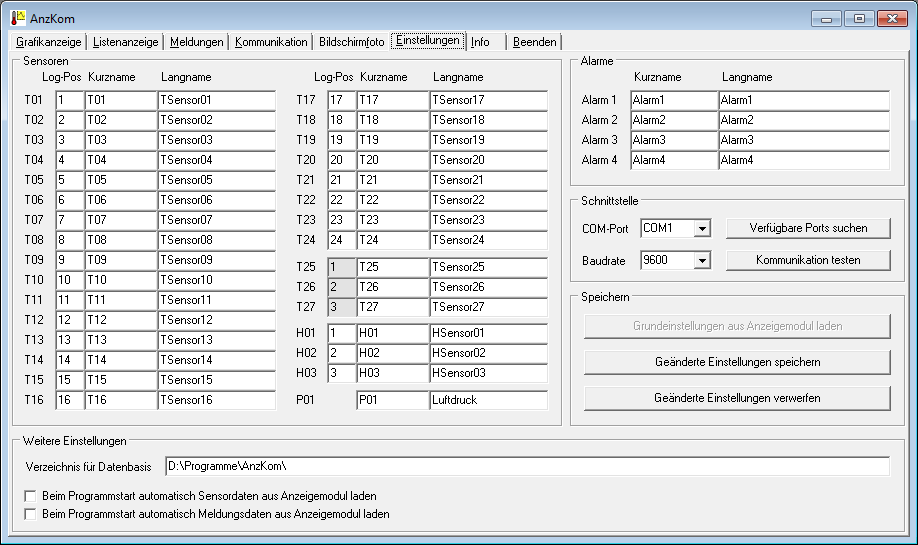Image resolution: width=918 pixels, height=545 pixels.
Task: Open the Bildschirmfoto tab
Action: click(x=351, y=42)
